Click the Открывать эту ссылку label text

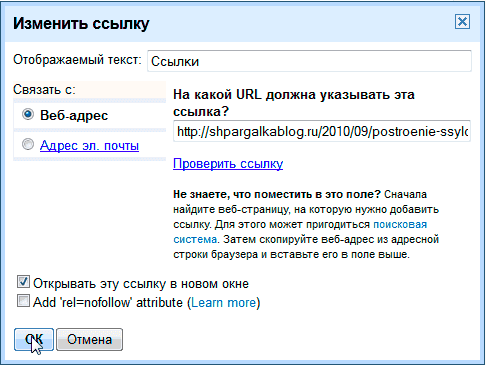click(141, 284)
